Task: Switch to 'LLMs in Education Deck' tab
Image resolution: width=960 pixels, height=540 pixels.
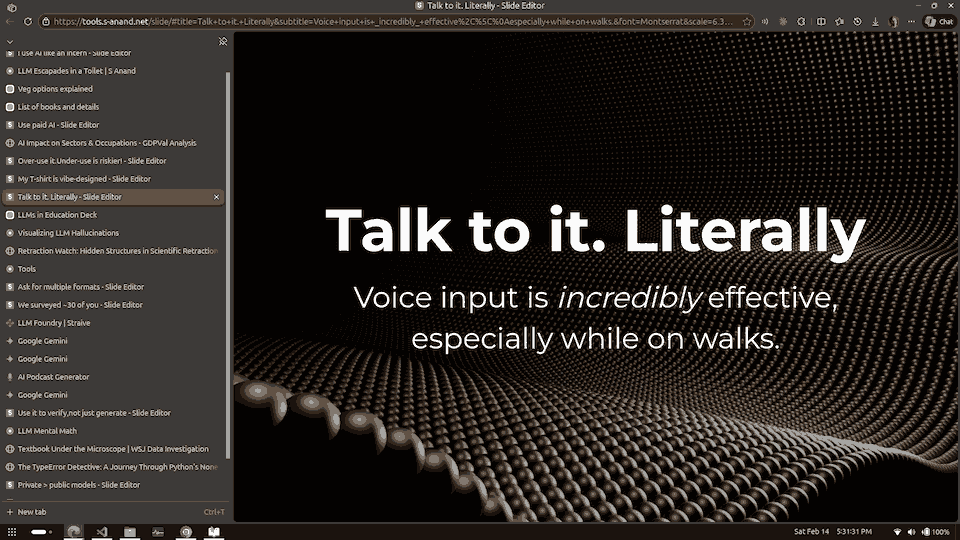Action: 114,215
